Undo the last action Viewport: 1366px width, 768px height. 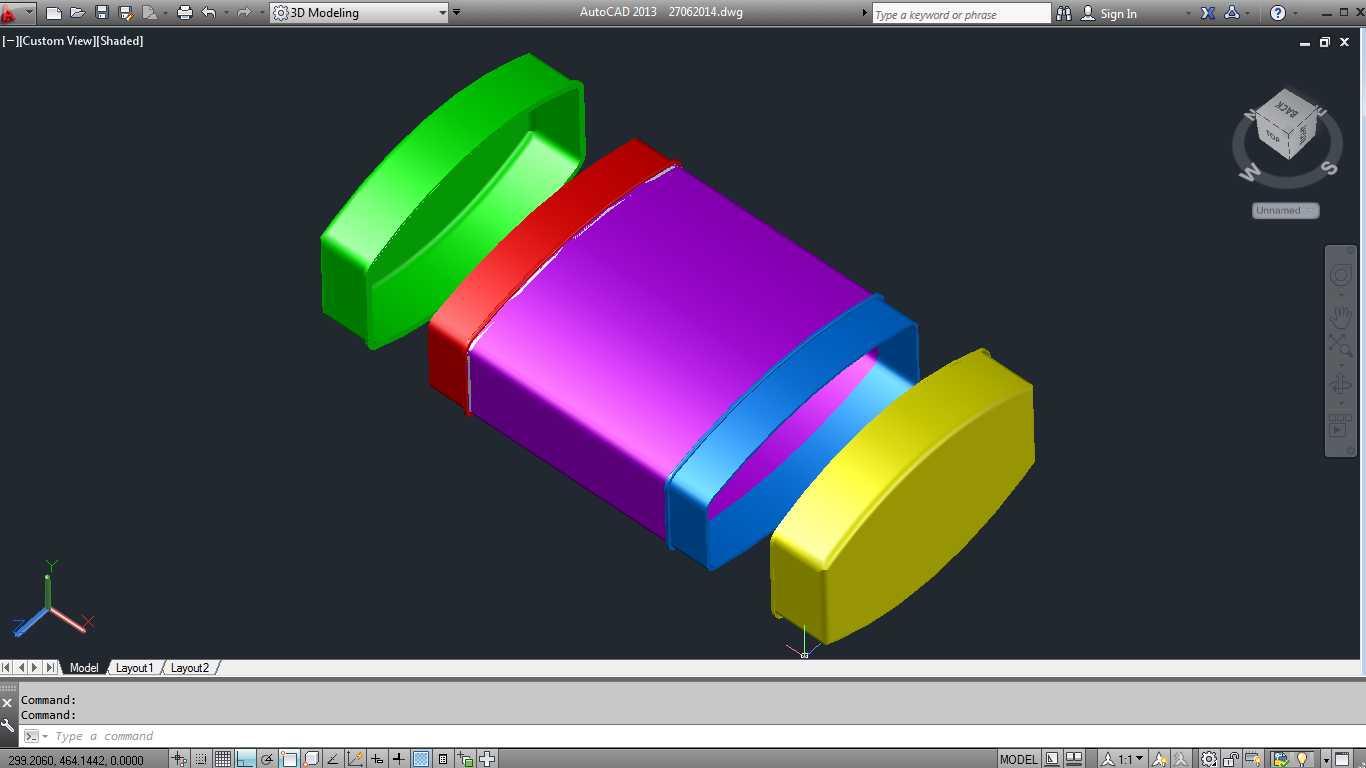coord(208,13)
